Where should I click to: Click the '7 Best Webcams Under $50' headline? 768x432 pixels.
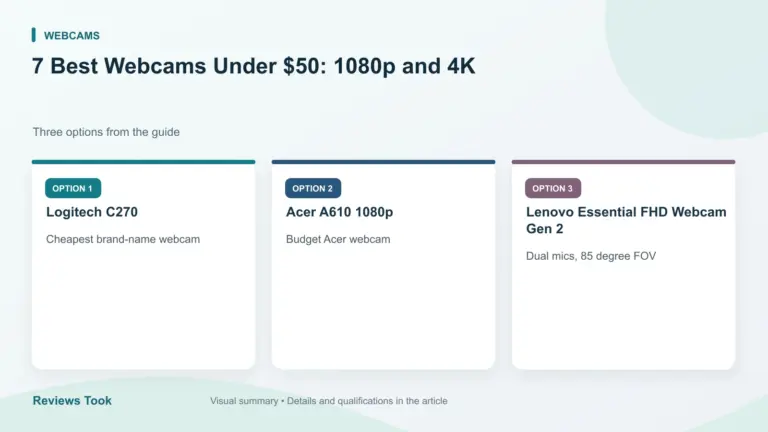tap(253, 66)
